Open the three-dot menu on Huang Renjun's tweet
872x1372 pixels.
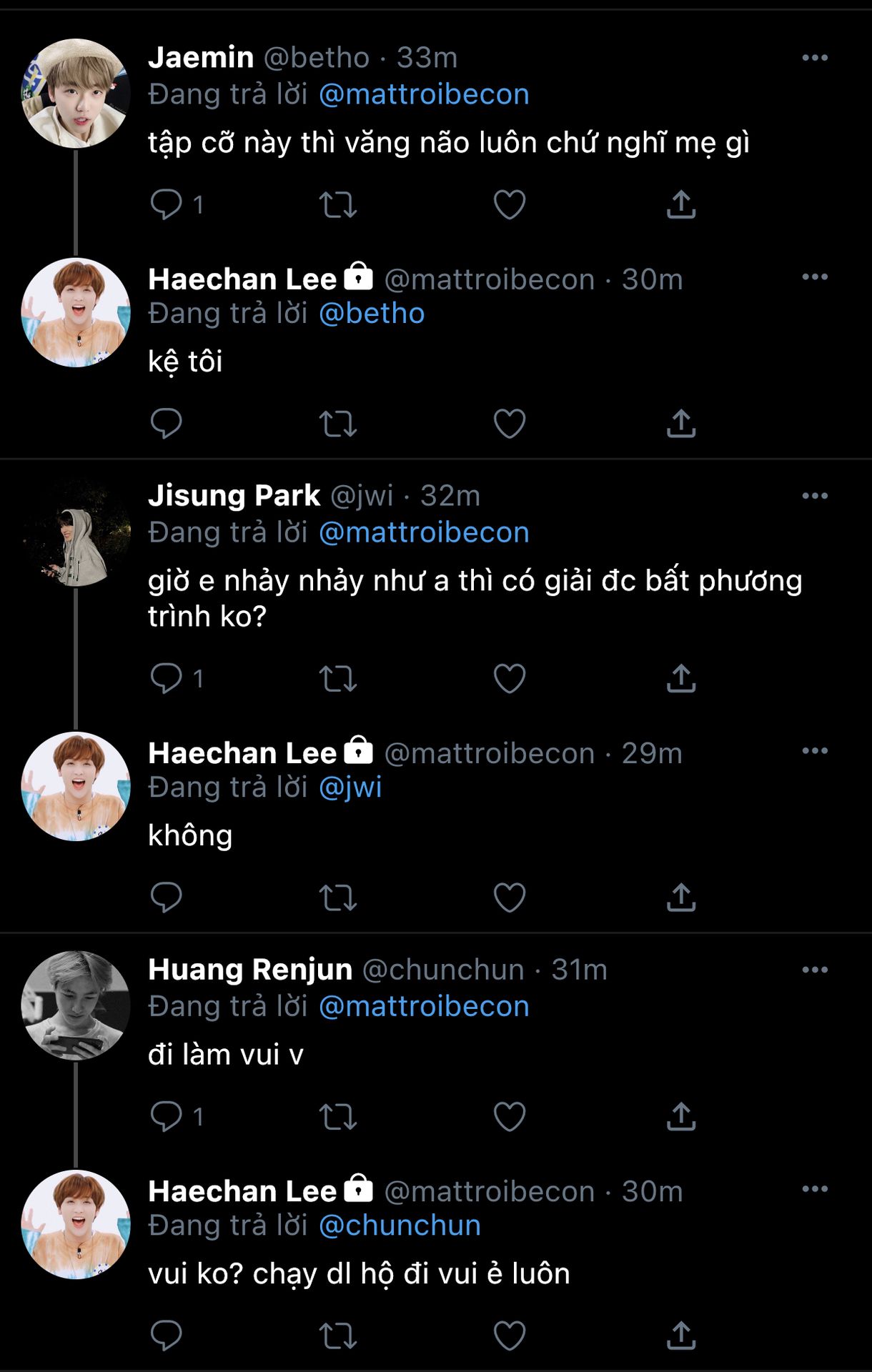click(815, 970)
